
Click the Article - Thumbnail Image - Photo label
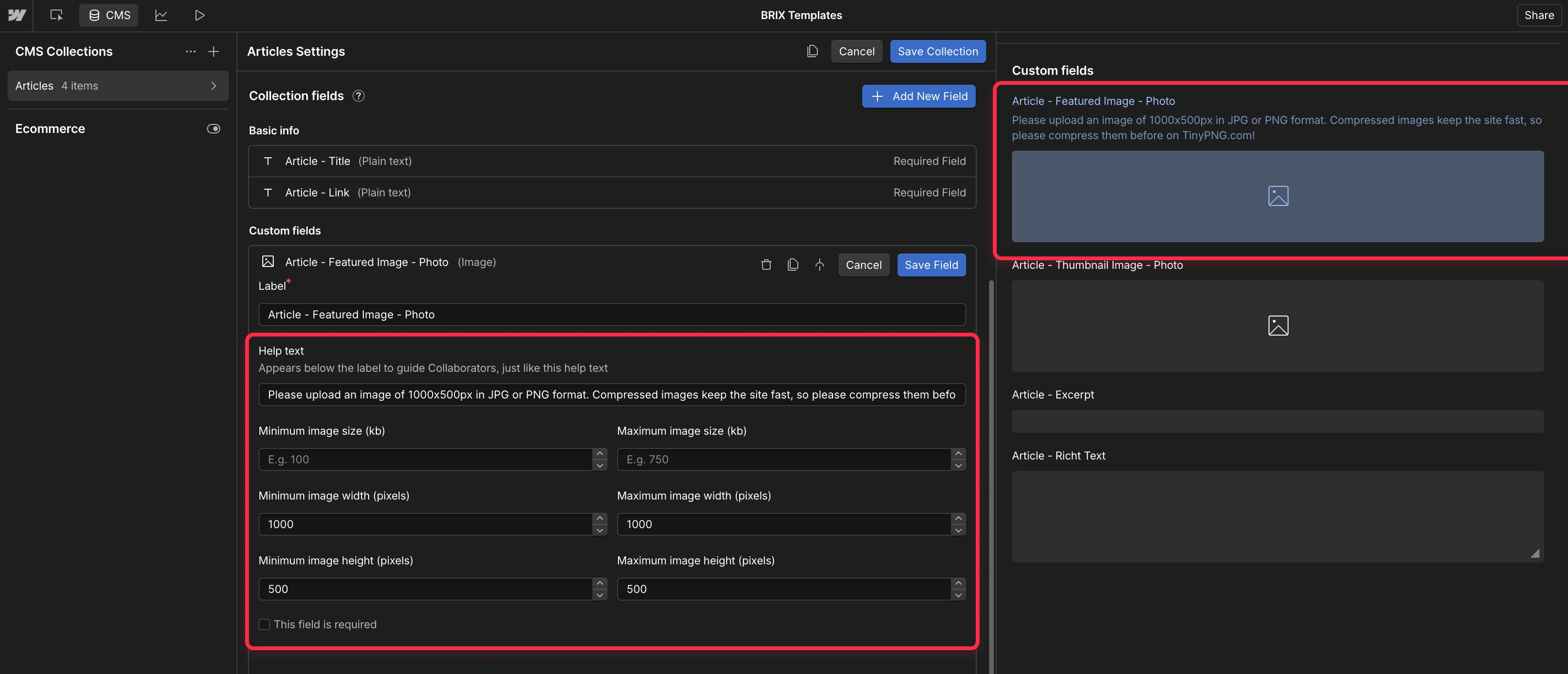(1097, 265)
